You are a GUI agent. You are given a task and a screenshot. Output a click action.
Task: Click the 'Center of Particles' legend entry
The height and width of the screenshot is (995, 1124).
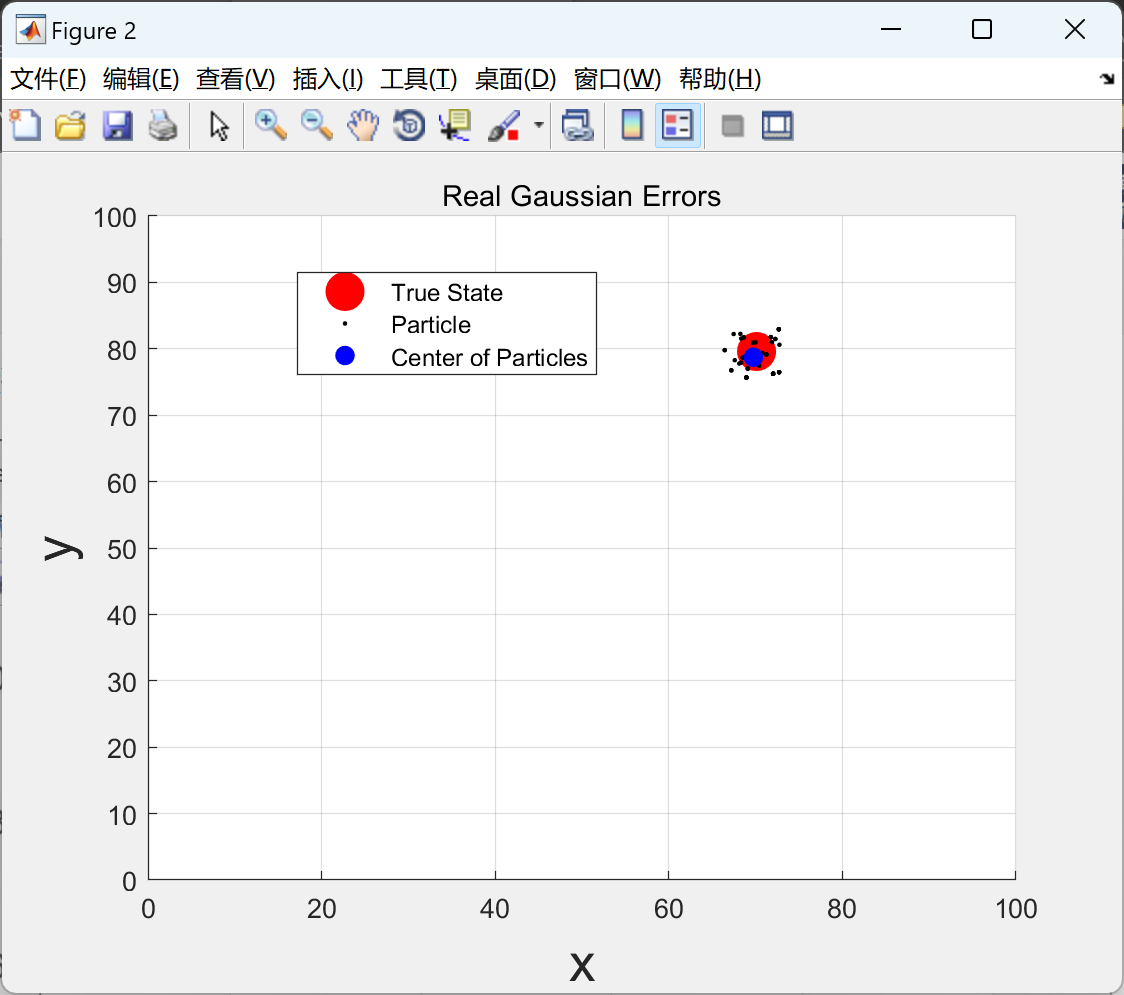489,357
